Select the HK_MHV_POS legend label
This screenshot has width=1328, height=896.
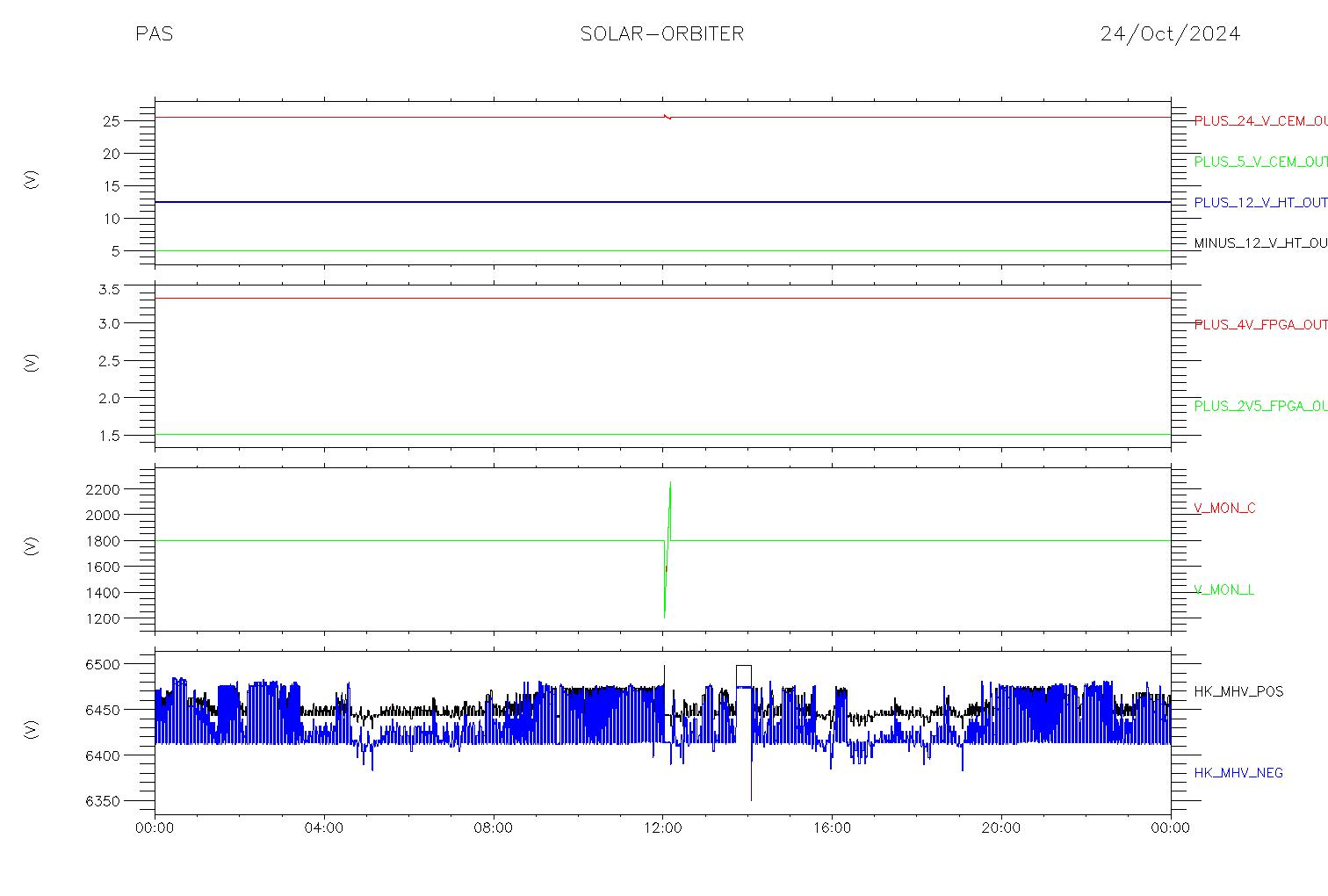(1238, 691)
